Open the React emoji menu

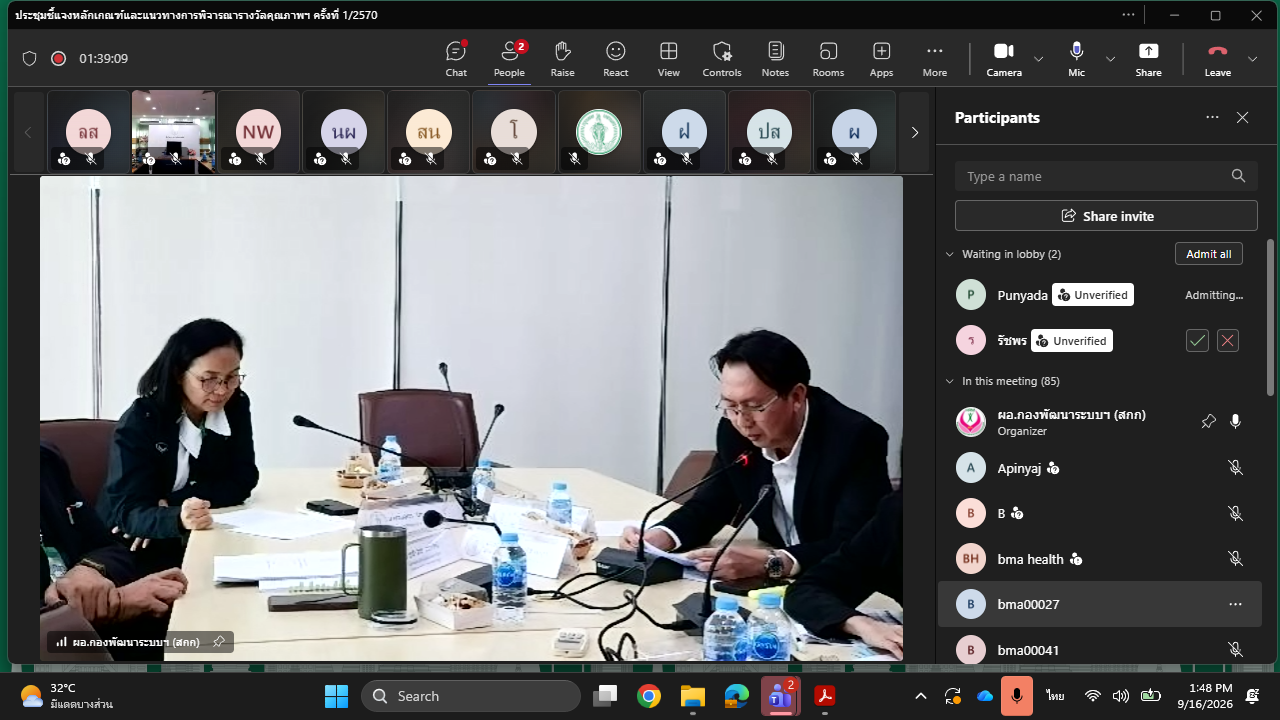coord(616,59)
